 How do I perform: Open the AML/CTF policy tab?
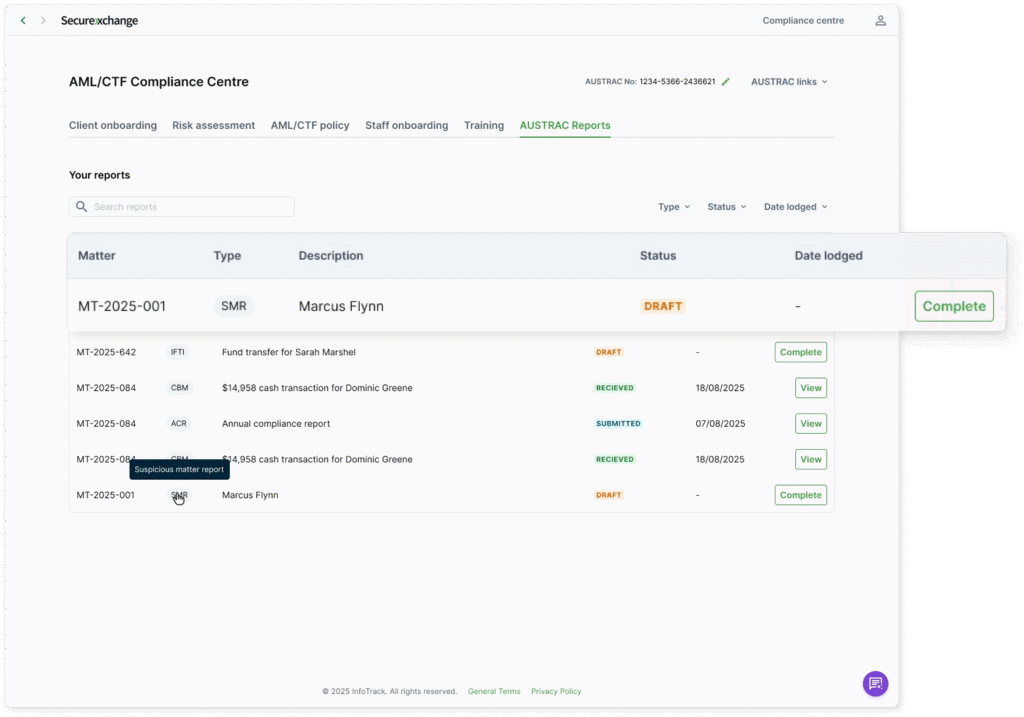310,126
